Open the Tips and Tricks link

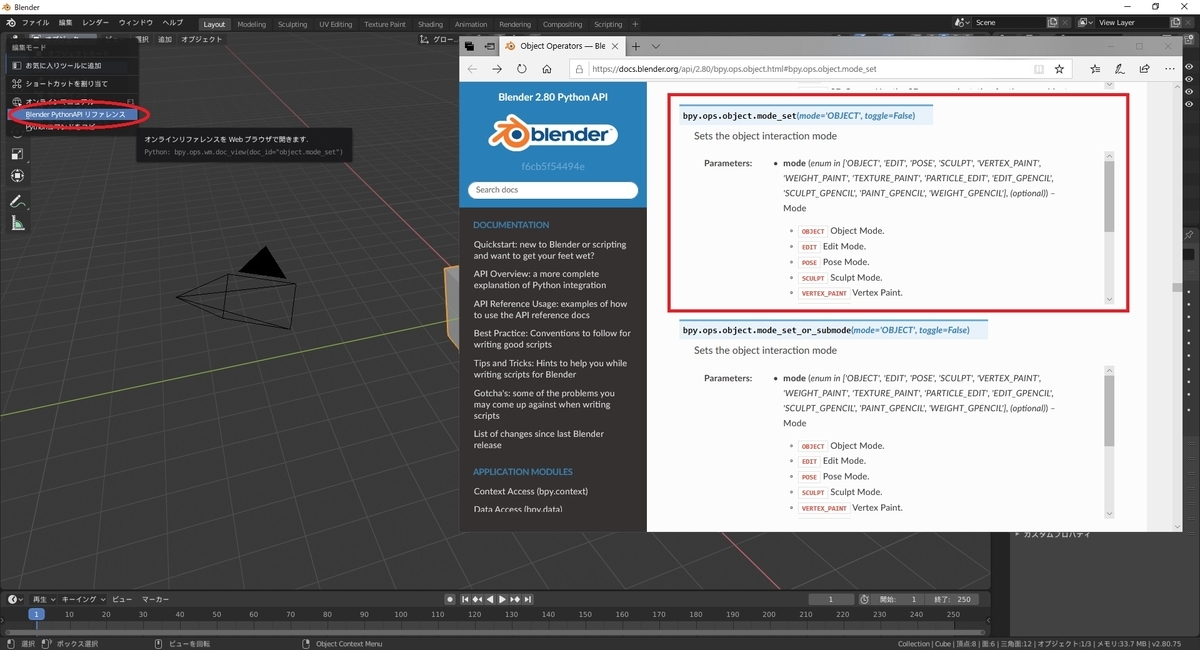550,369
